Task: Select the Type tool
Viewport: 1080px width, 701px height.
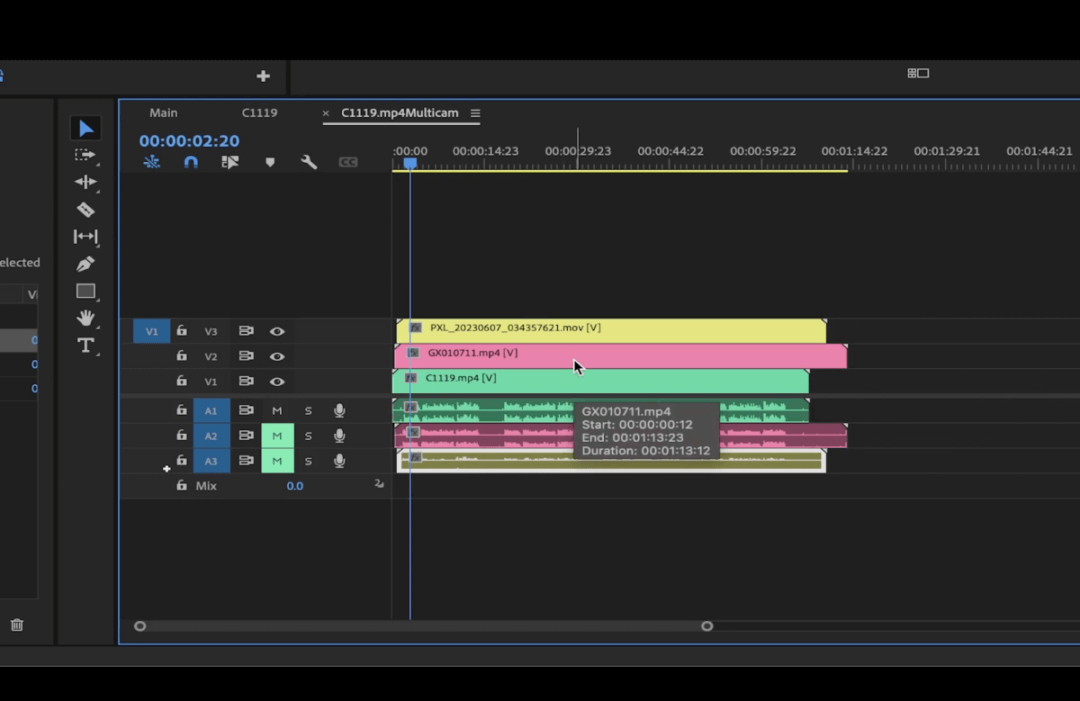Action: [85, 346]
